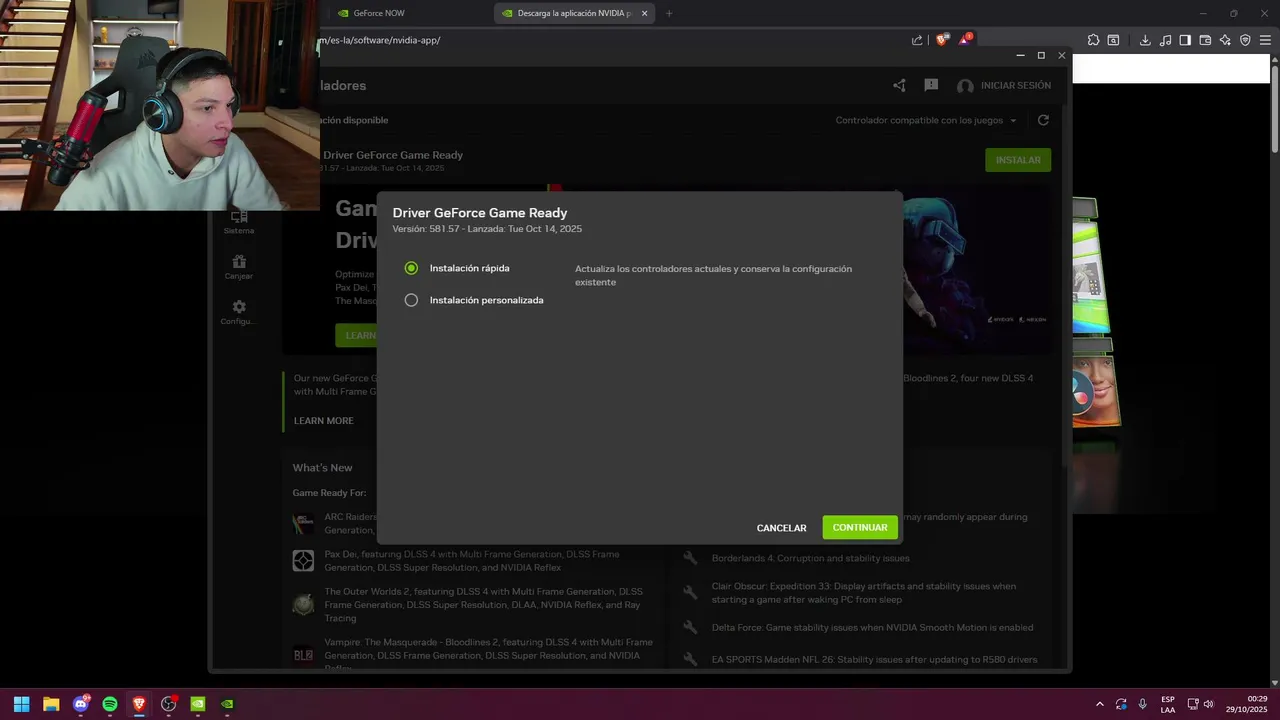Open the Brave Wallet icon

point(1205,40)
